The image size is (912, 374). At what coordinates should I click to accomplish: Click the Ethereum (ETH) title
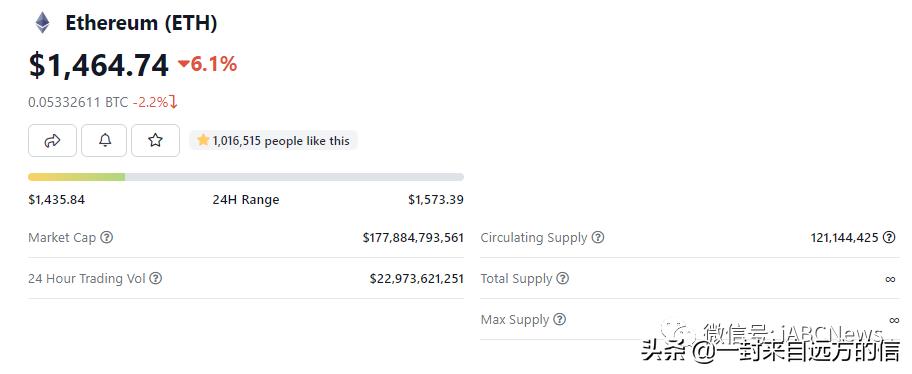click(x=141, y=23)
